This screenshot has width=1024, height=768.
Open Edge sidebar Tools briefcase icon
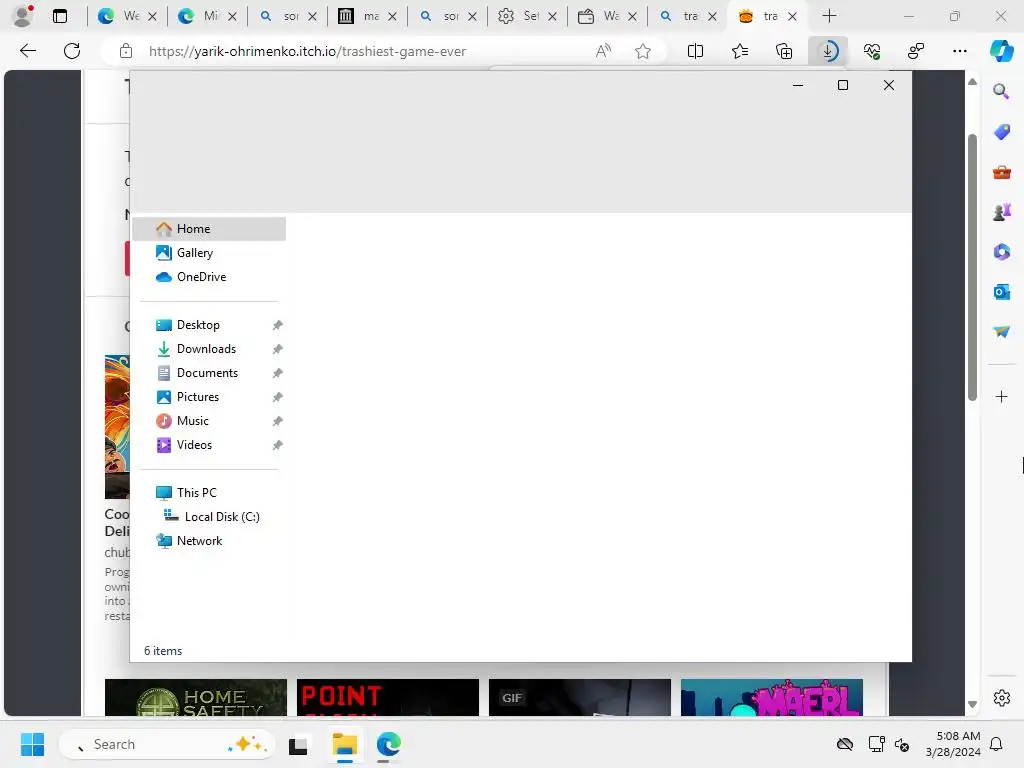pos(1002,172)
